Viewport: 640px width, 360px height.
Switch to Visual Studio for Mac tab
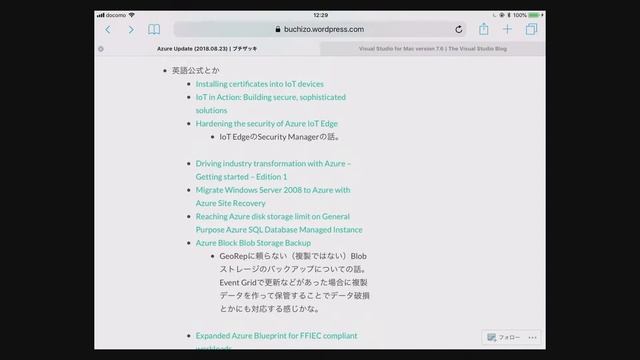[433, 49]
